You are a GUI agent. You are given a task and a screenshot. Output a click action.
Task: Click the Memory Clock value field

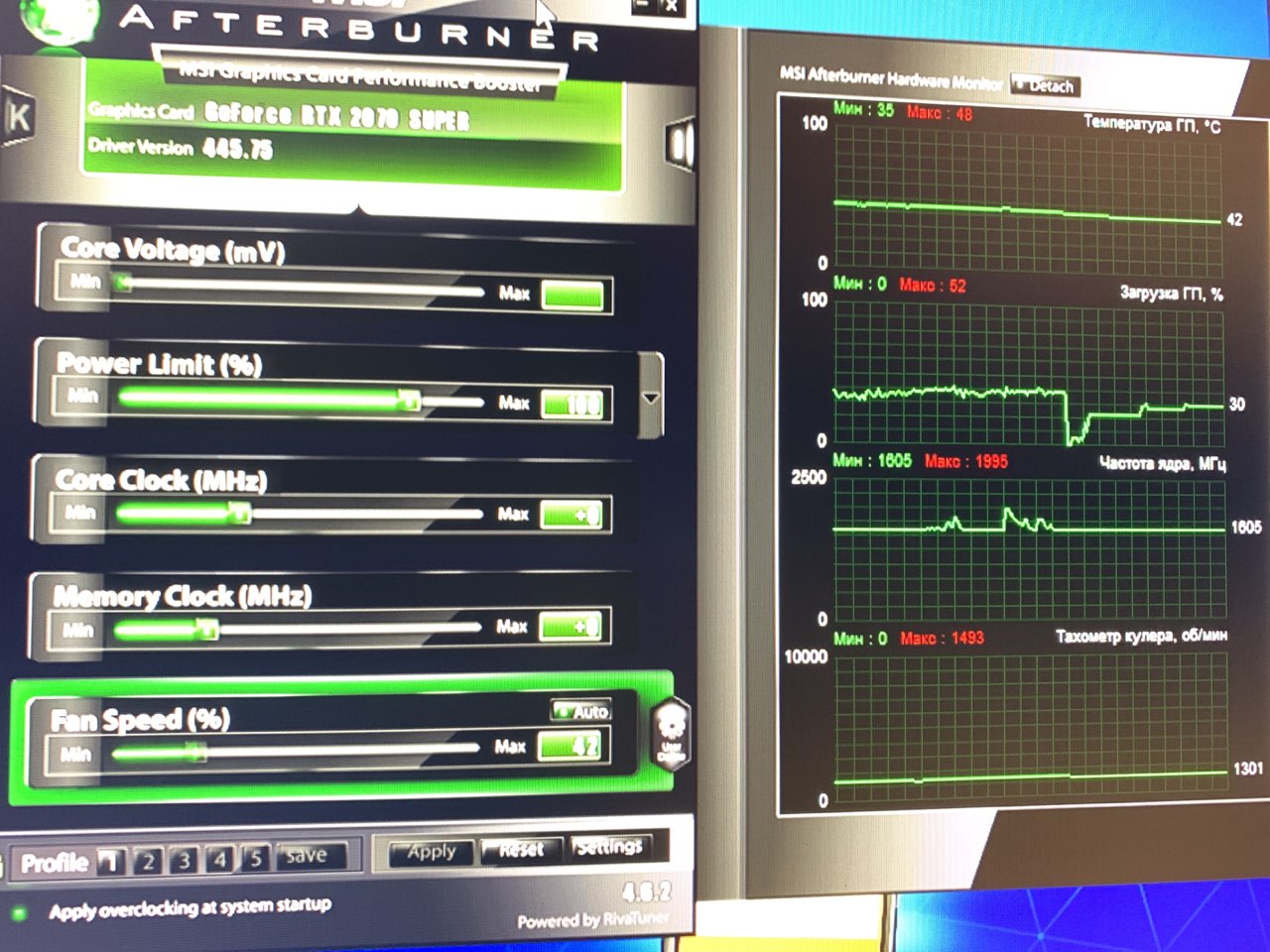click(571, 627)
